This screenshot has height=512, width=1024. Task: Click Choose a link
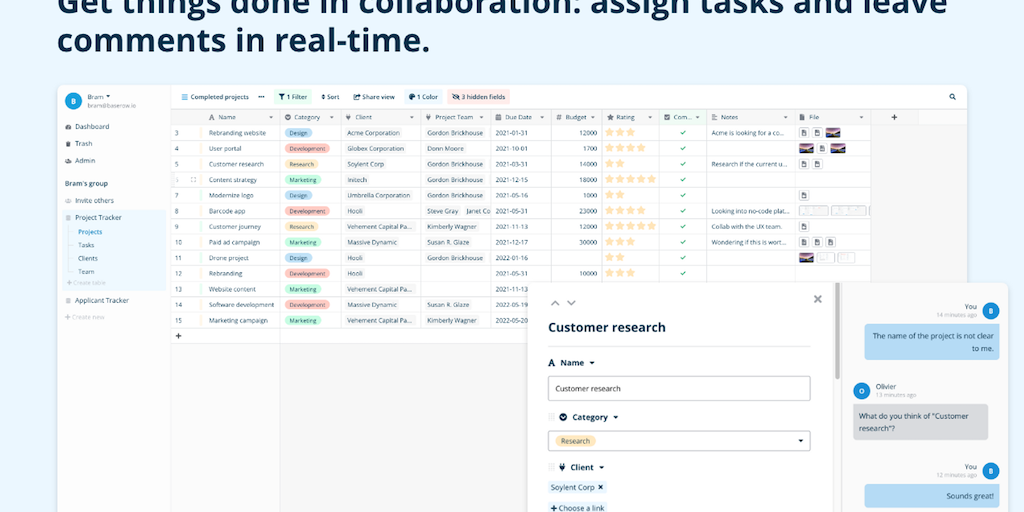[577, 508]
